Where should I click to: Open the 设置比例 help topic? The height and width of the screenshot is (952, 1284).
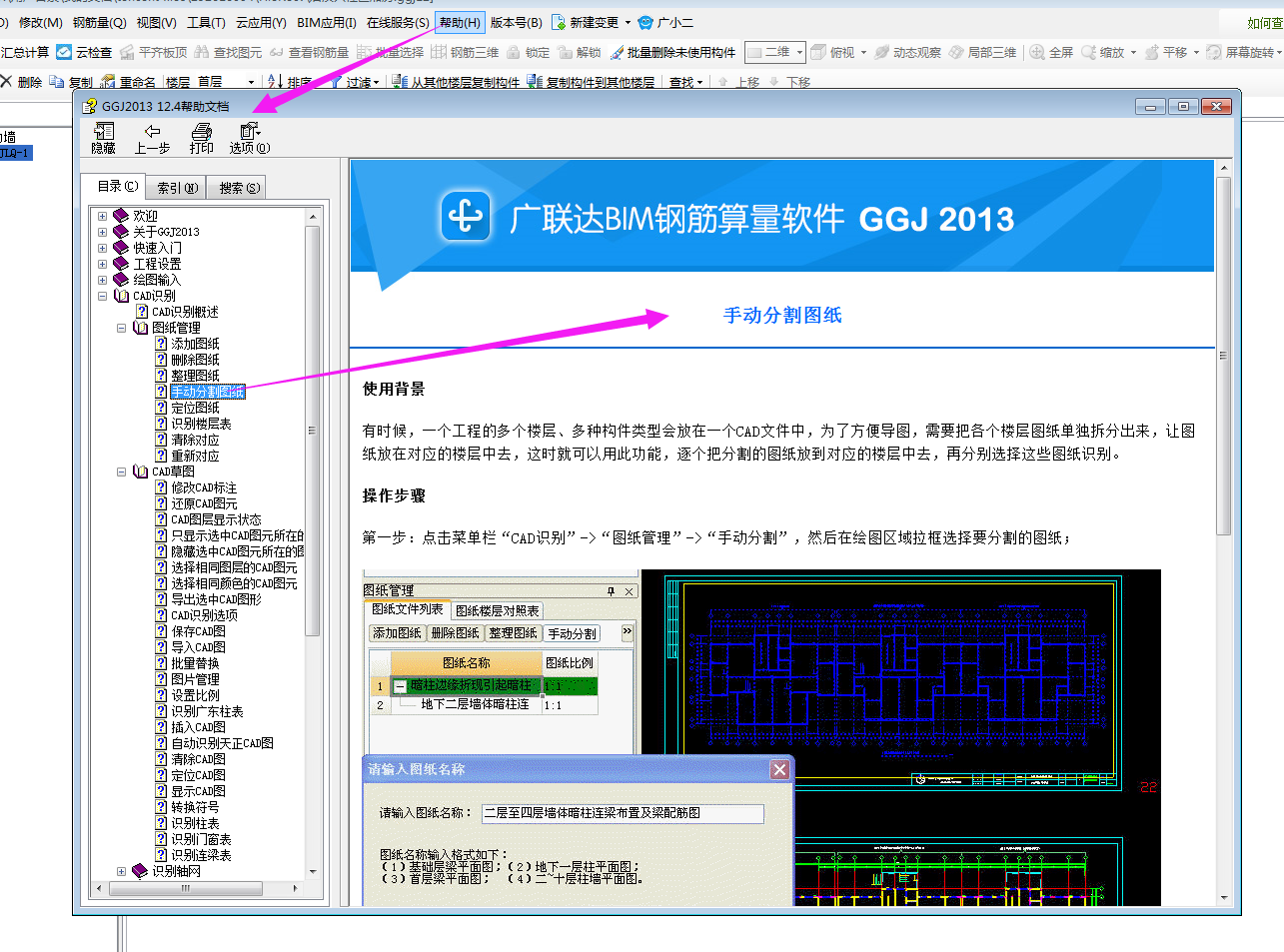click(195, 695)
